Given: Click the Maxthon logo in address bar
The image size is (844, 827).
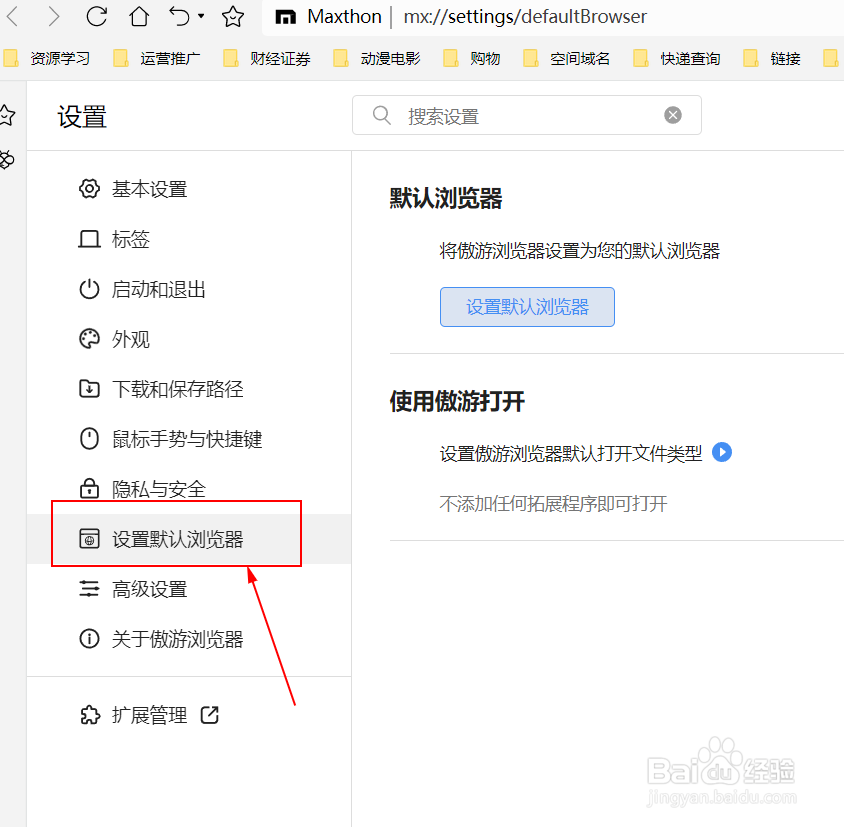Looking at the screenshot, I should point(285,17).
